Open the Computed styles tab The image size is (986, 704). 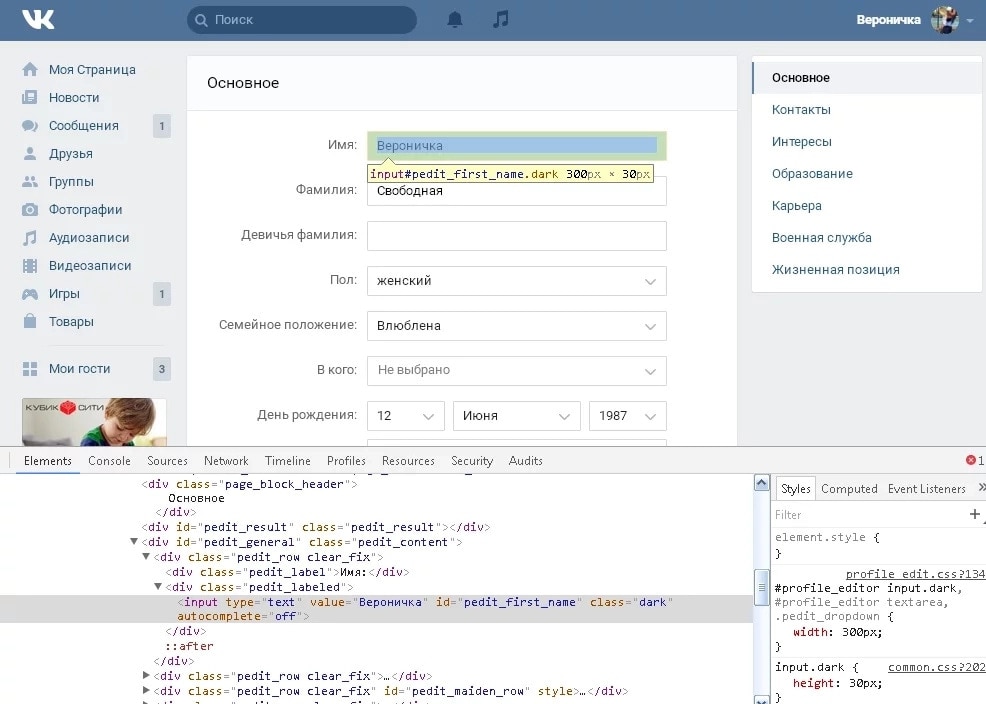pyautogui.click(x=849, y=489)
